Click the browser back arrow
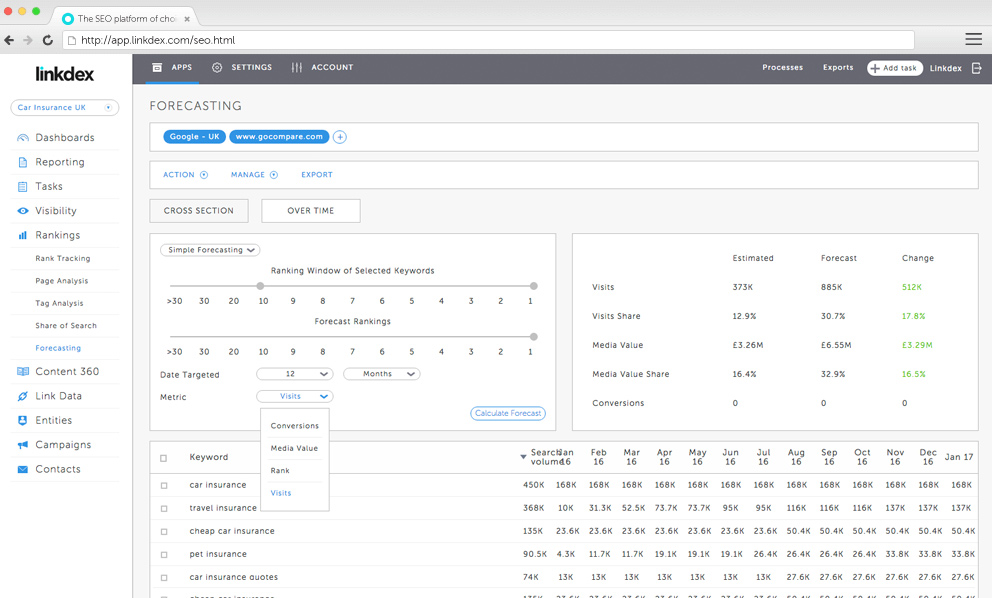Image resolution: width=992 pixels, height=598 pixels. coord(9,40)
